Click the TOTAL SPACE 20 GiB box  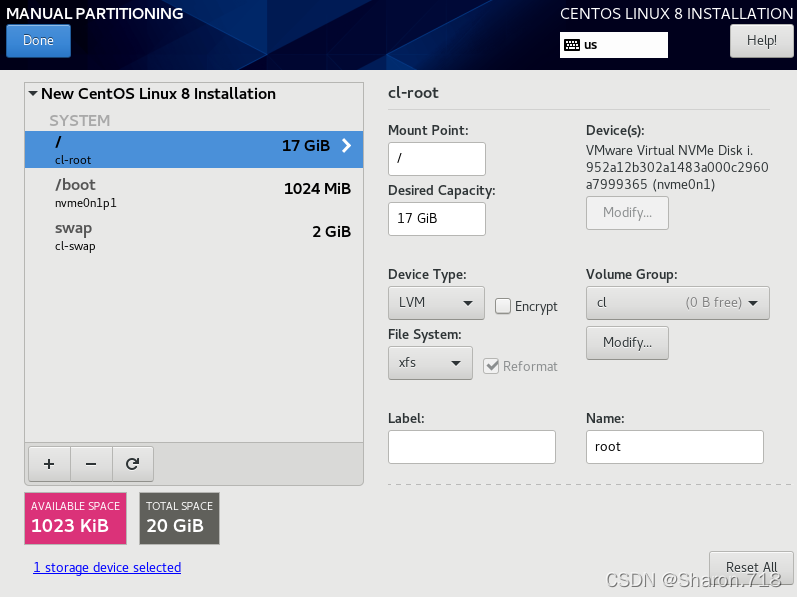[x=179, y=518]
